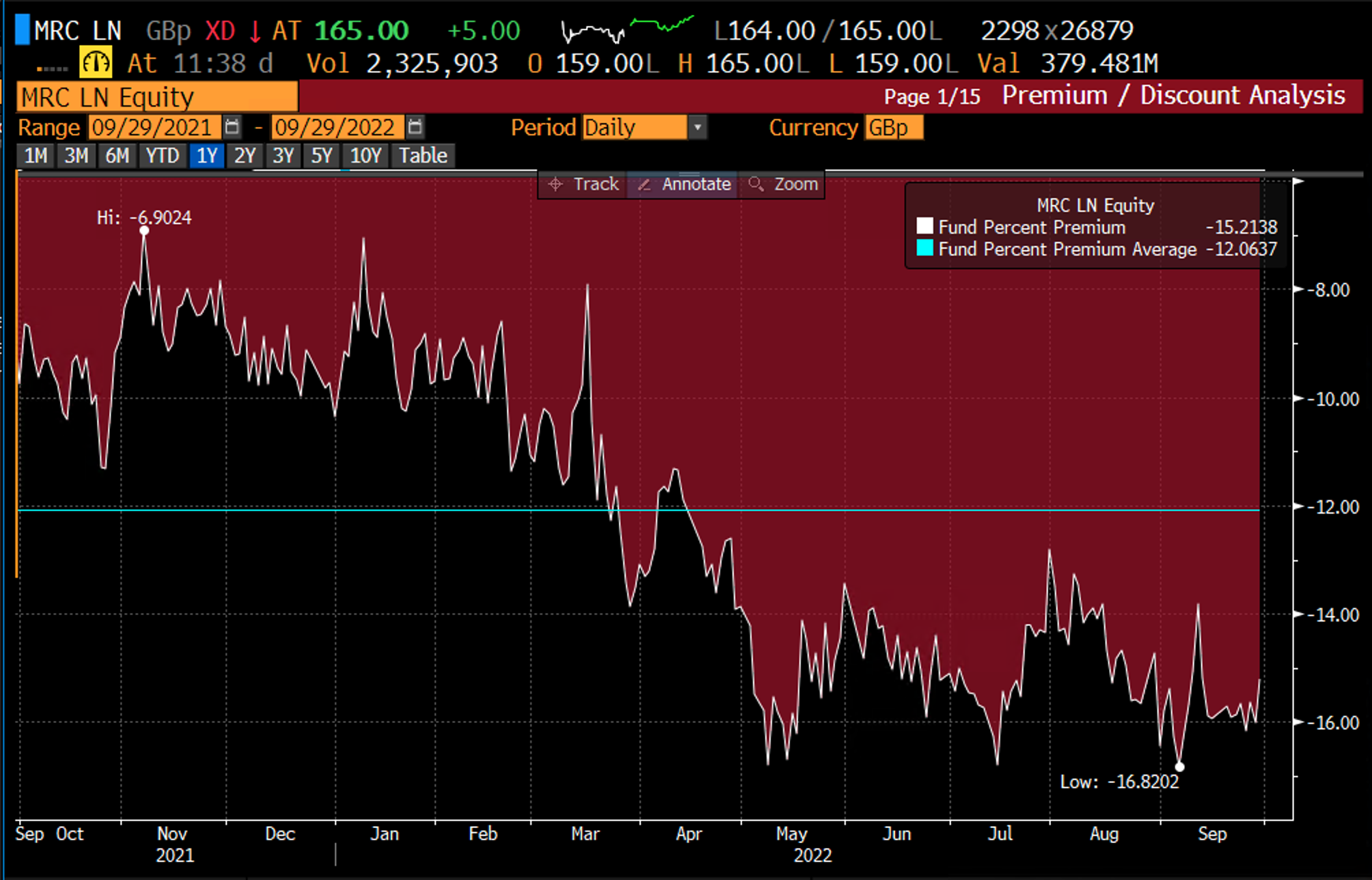This screenshot has height=880, width=1372.
Task: Click legend average value -12.0637
Action: [1241, 249]
